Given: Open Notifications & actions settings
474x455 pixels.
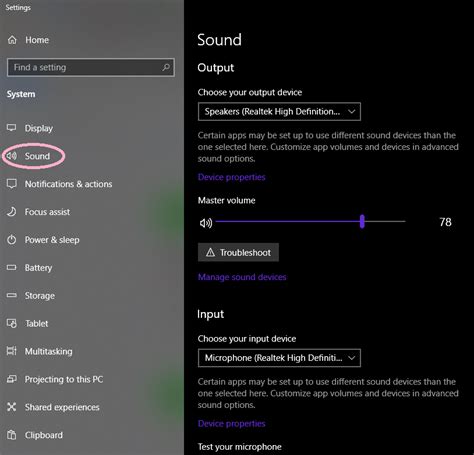Looking at the screenshot, I should click(68, 184).
